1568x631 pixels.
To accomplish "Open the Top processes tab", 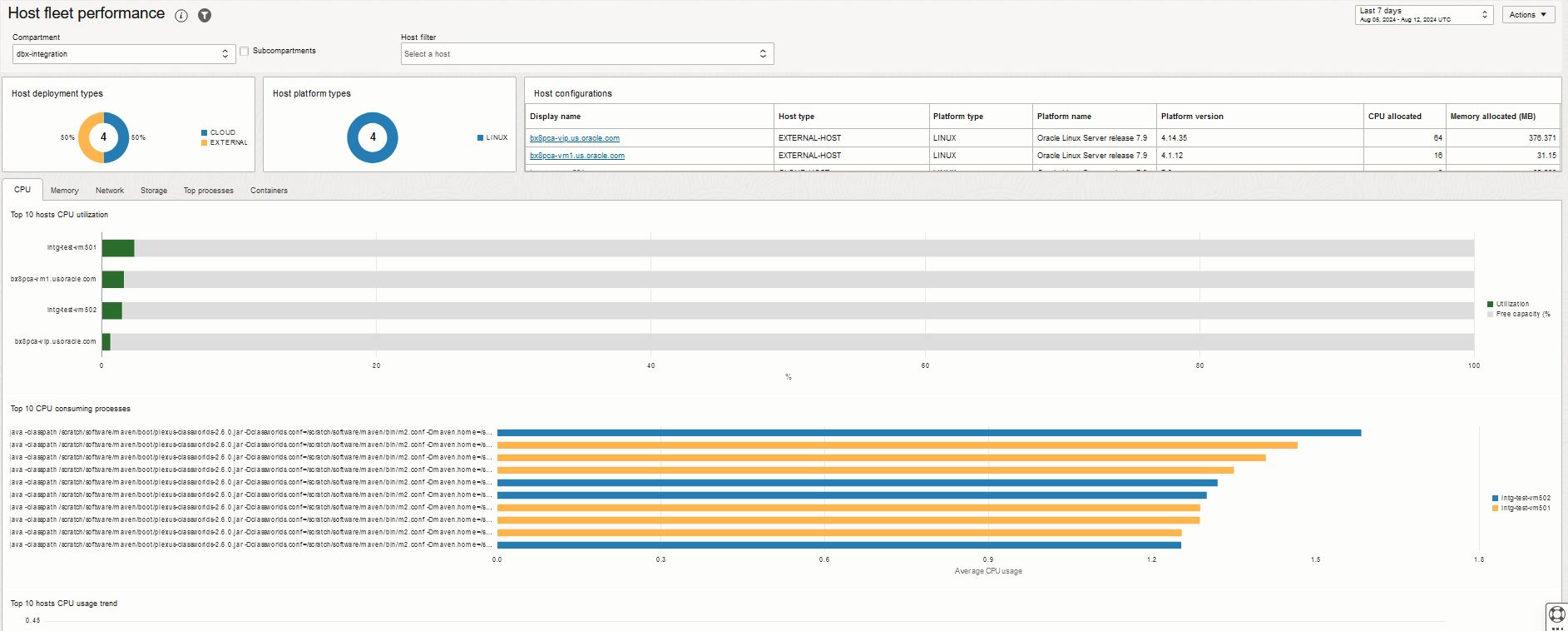I will point(208,191).
